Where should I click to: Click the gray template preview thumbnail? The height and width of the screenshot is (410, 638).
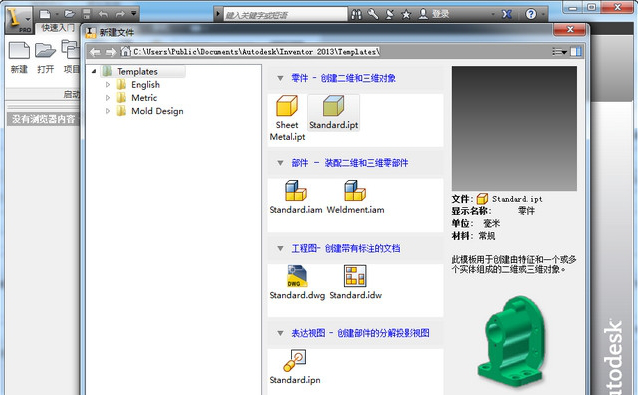tap(514, 129)
